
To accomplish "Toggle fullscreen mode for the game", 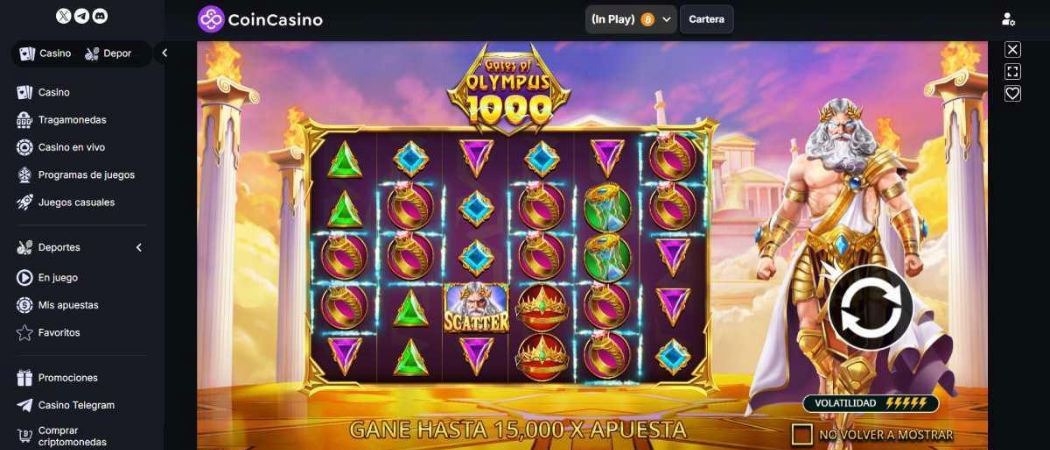I will (x=1012, y=72).
